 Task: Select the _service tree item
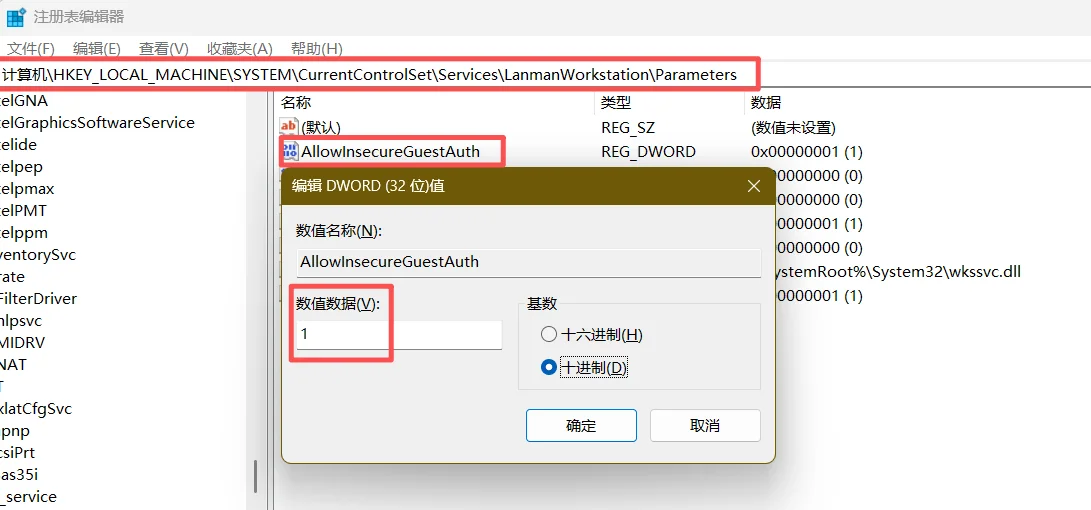click(29, 497)
